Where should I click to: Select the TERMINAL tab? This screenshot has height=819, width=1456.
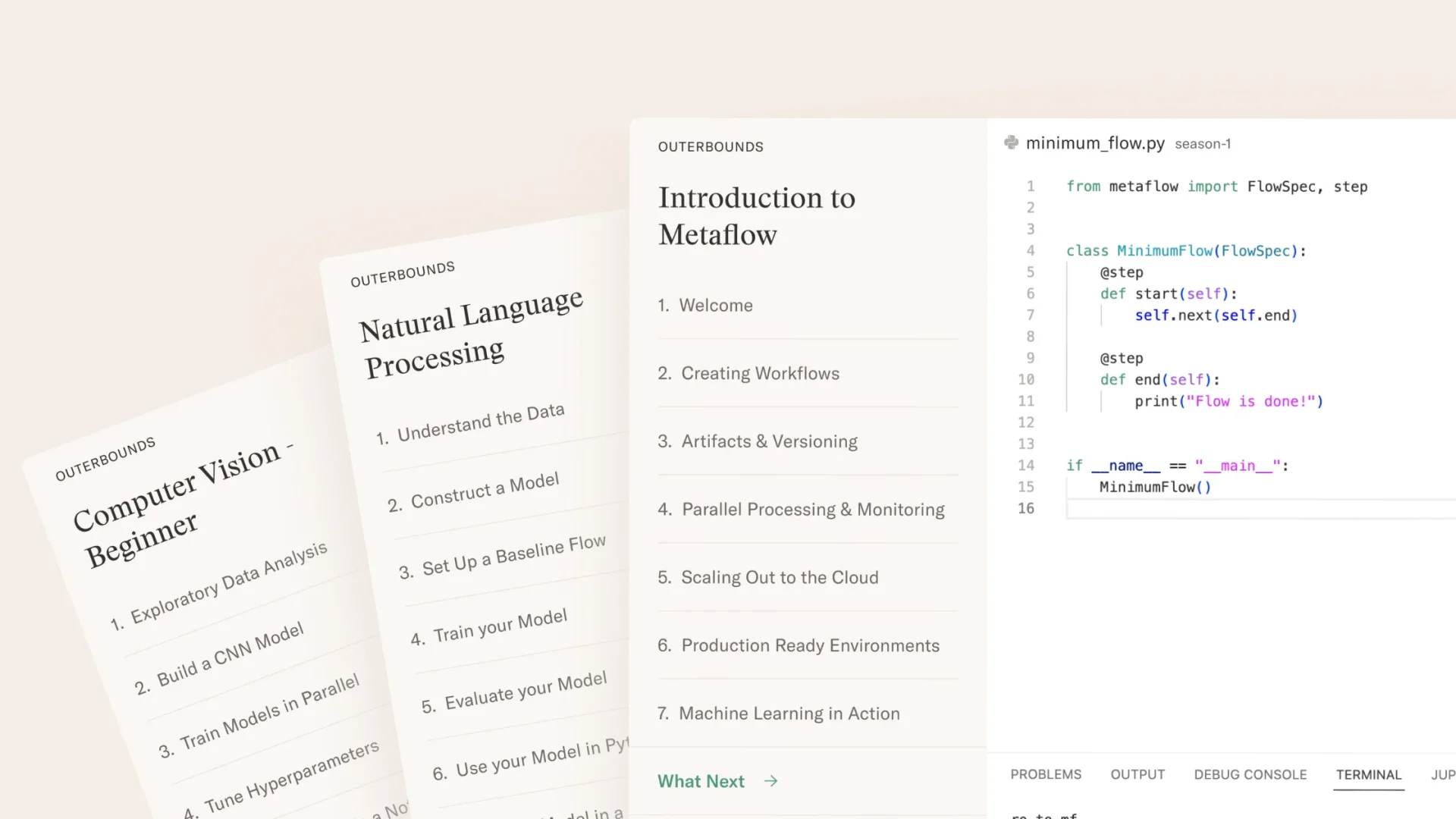(1369, 774)
